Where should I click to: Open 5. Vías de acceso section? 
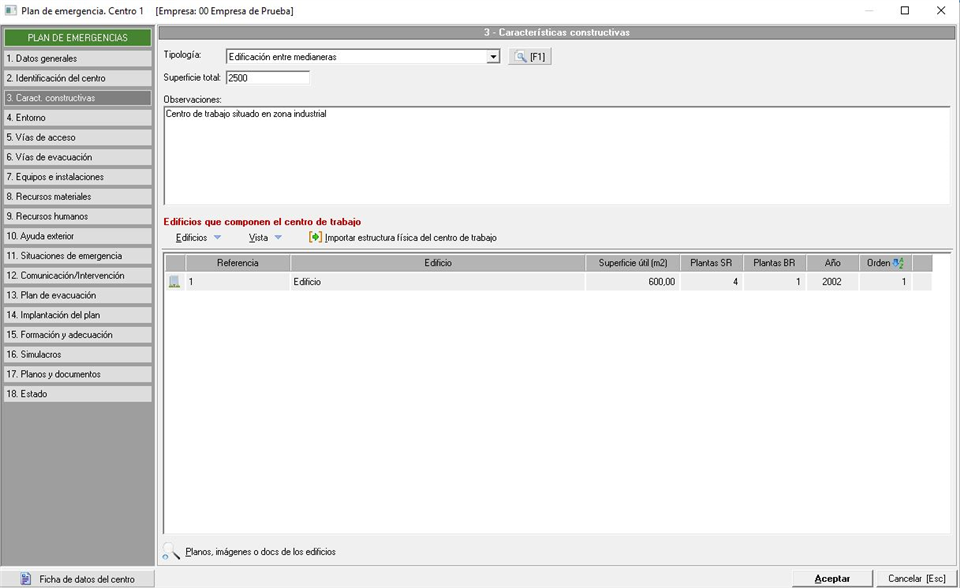click(x=78, y=137)
